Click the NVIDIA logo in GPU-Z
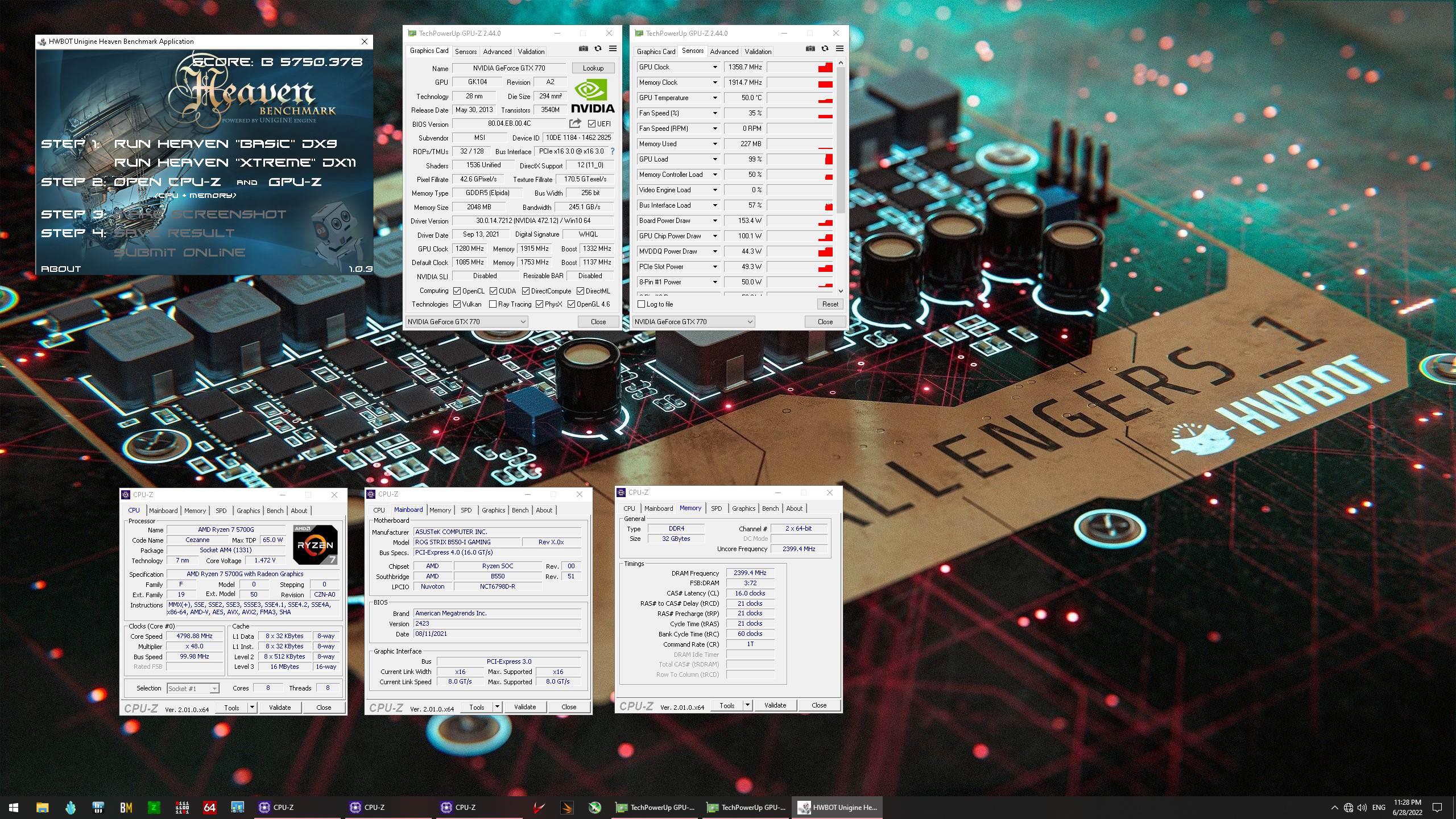1456x819 pixels. pos(592,96)
